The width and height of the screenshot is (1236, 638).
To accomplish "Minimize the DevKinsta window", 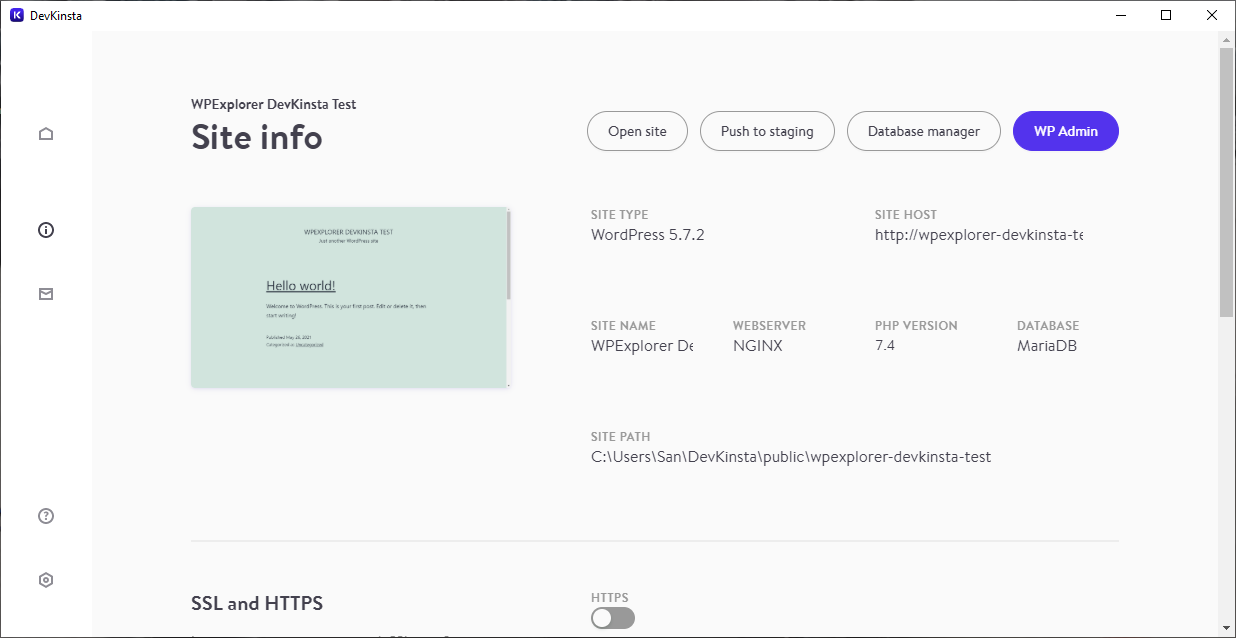I will pyautogui.click(x=1120, y=15).
